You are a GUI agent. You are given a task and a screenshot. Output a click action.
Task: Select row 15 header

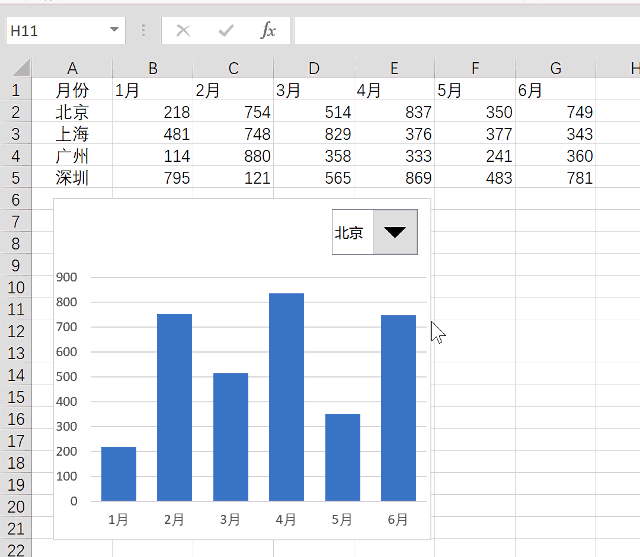pyautogui.click(x=16, y=397)
